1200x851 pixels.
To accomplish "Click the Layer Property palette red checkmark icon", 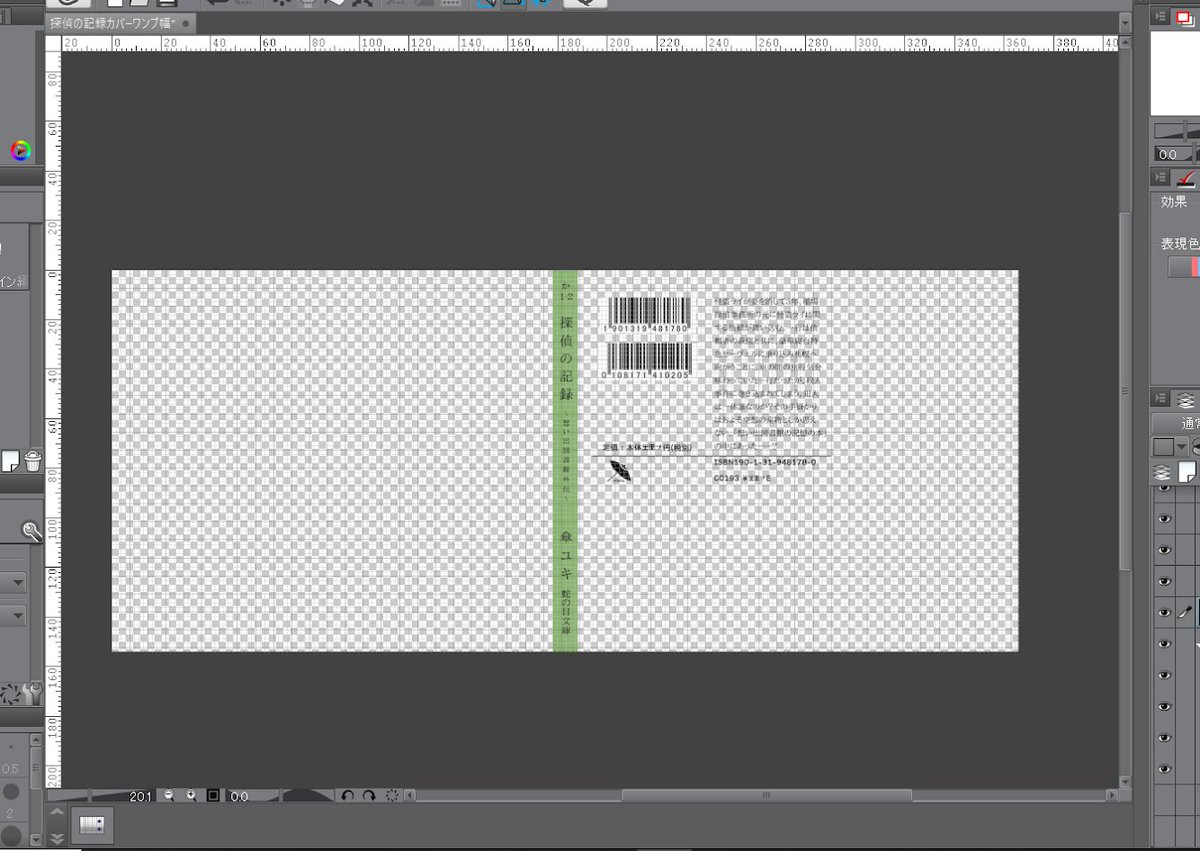I will [x=1185, y=177].
